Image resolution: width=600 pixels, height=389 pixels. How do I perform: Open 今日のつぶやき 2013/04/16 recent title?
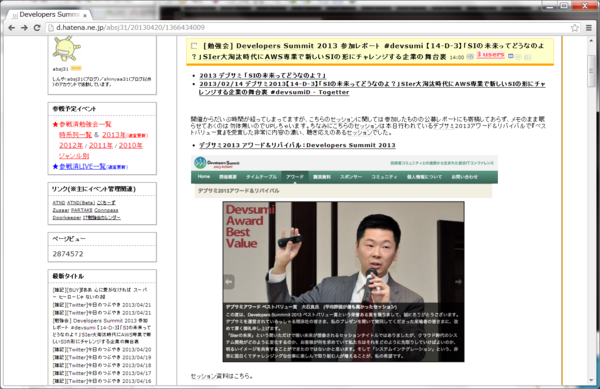pyautogui.click(x=102, y=381)
